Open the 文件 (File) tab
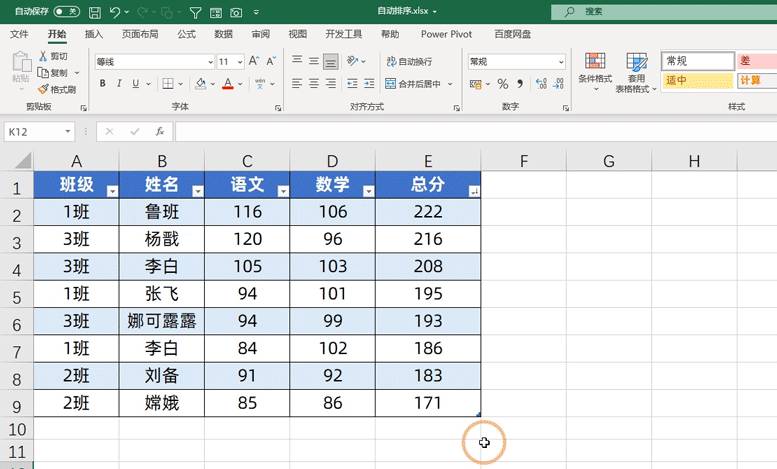The height and width of the screenshot is (469, 777). [x=19, y=34]
